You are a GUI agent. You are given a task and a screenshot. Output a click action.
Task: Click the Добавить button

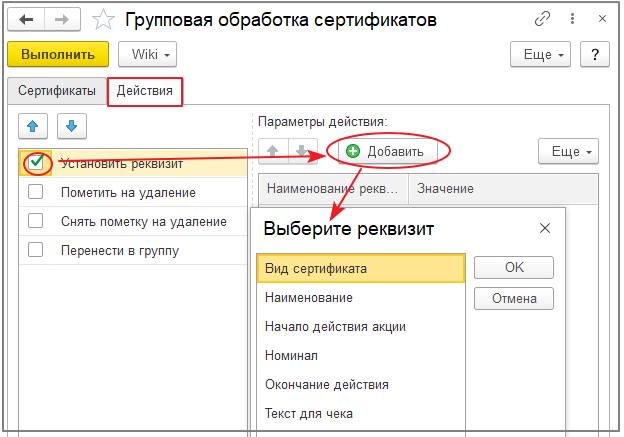coord(385,151)
